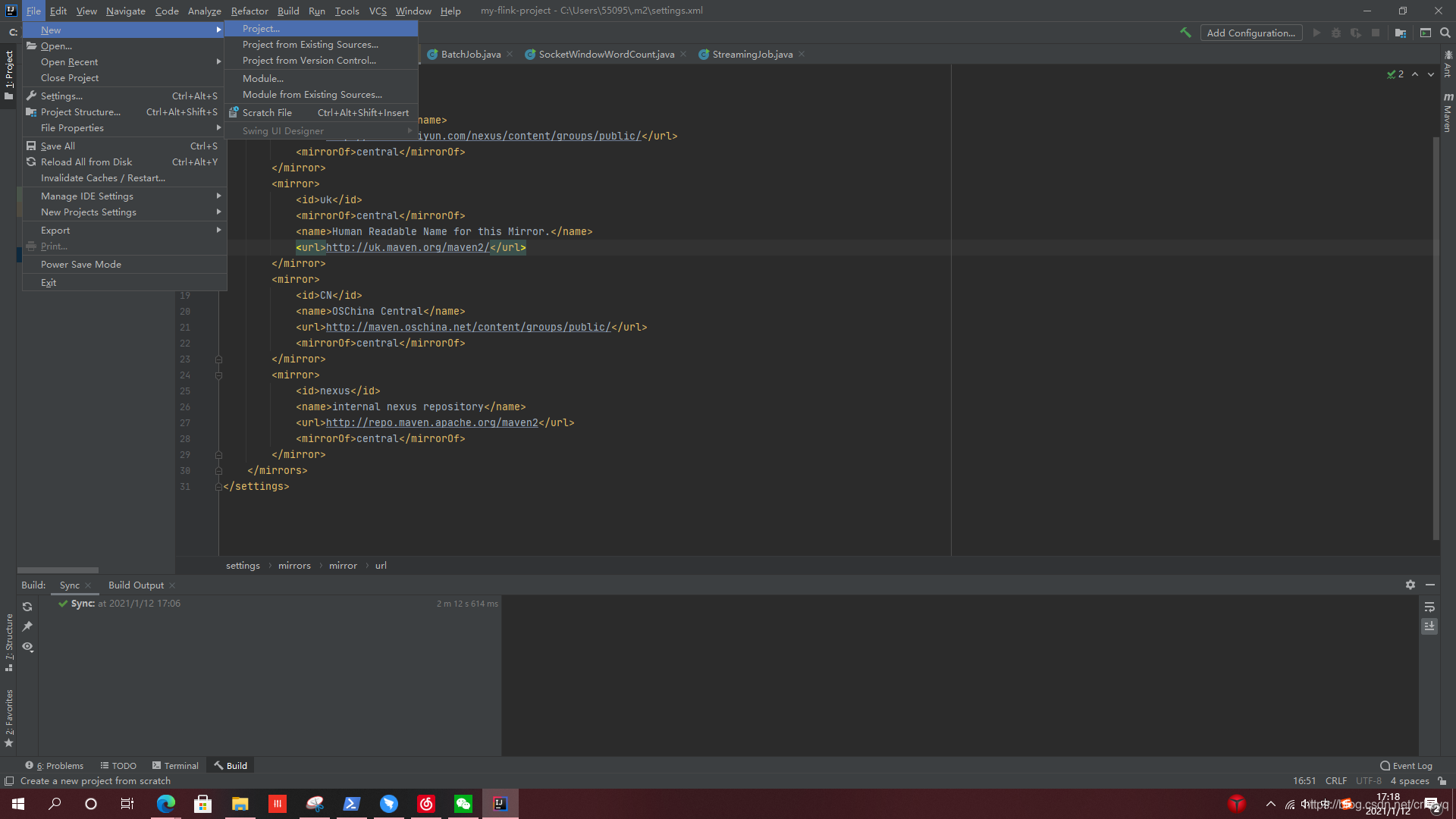Open Event Log from status bar
This screenshot has width=1456, height=819.
1406,766
